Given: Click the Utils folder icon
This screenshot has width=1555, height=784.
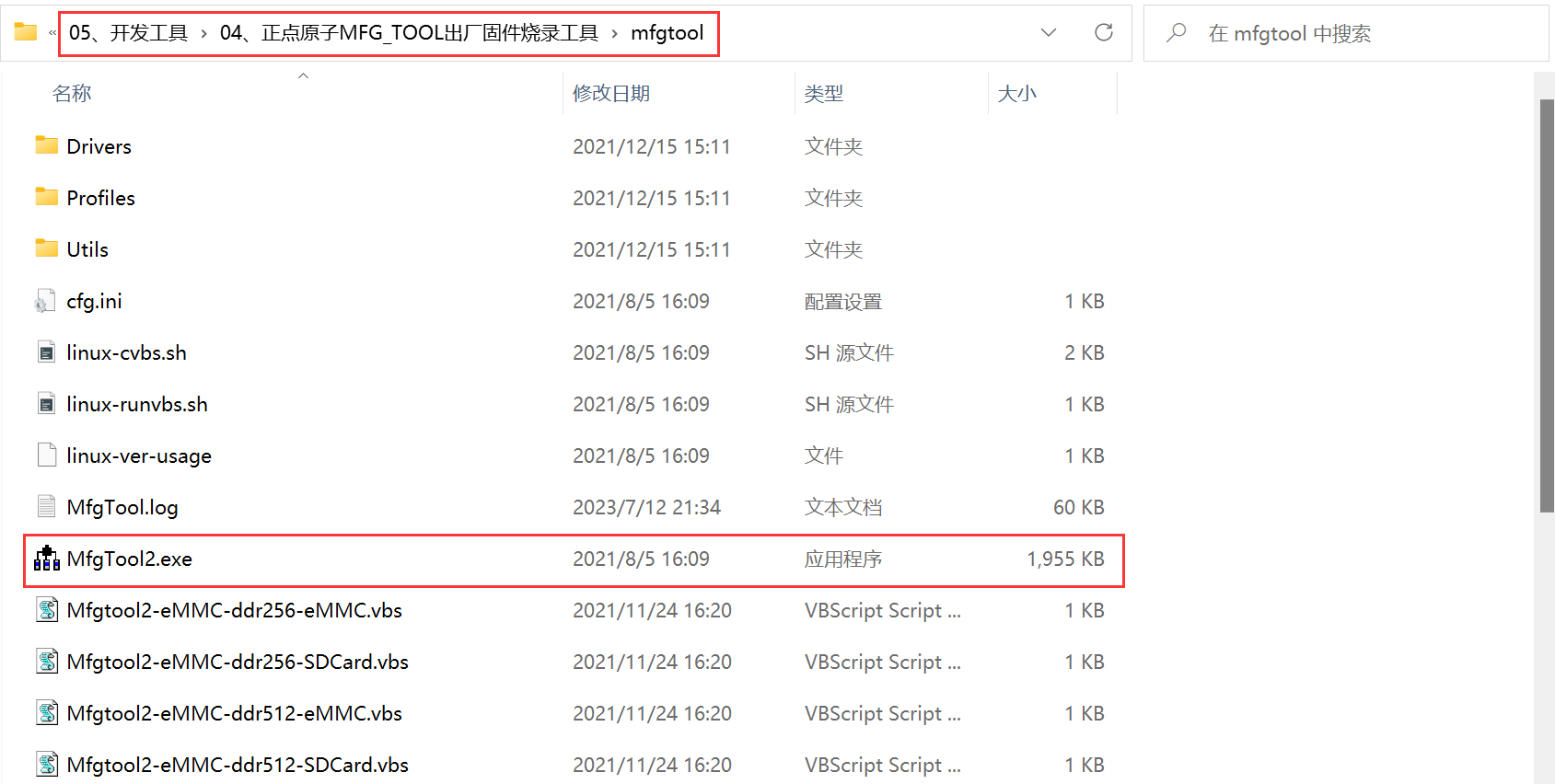Looking at the screenshot, I should (46, 248).
